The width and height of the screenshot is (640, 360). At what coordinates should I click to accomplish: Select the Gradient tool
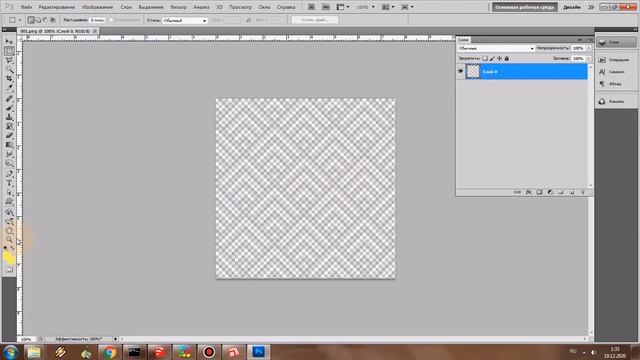coord(9,144)
